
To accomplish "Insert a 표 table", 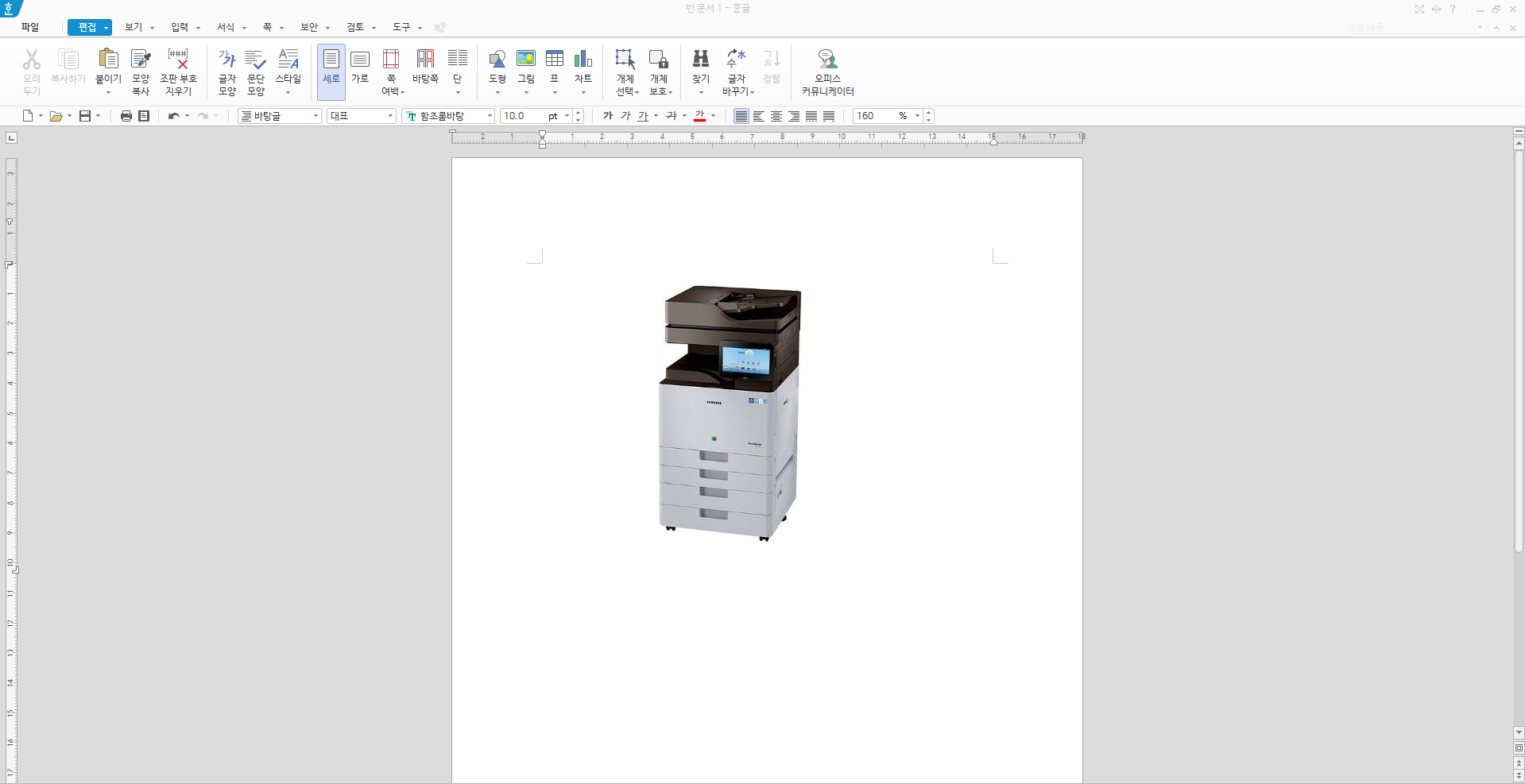I will (x=555, y=71).
